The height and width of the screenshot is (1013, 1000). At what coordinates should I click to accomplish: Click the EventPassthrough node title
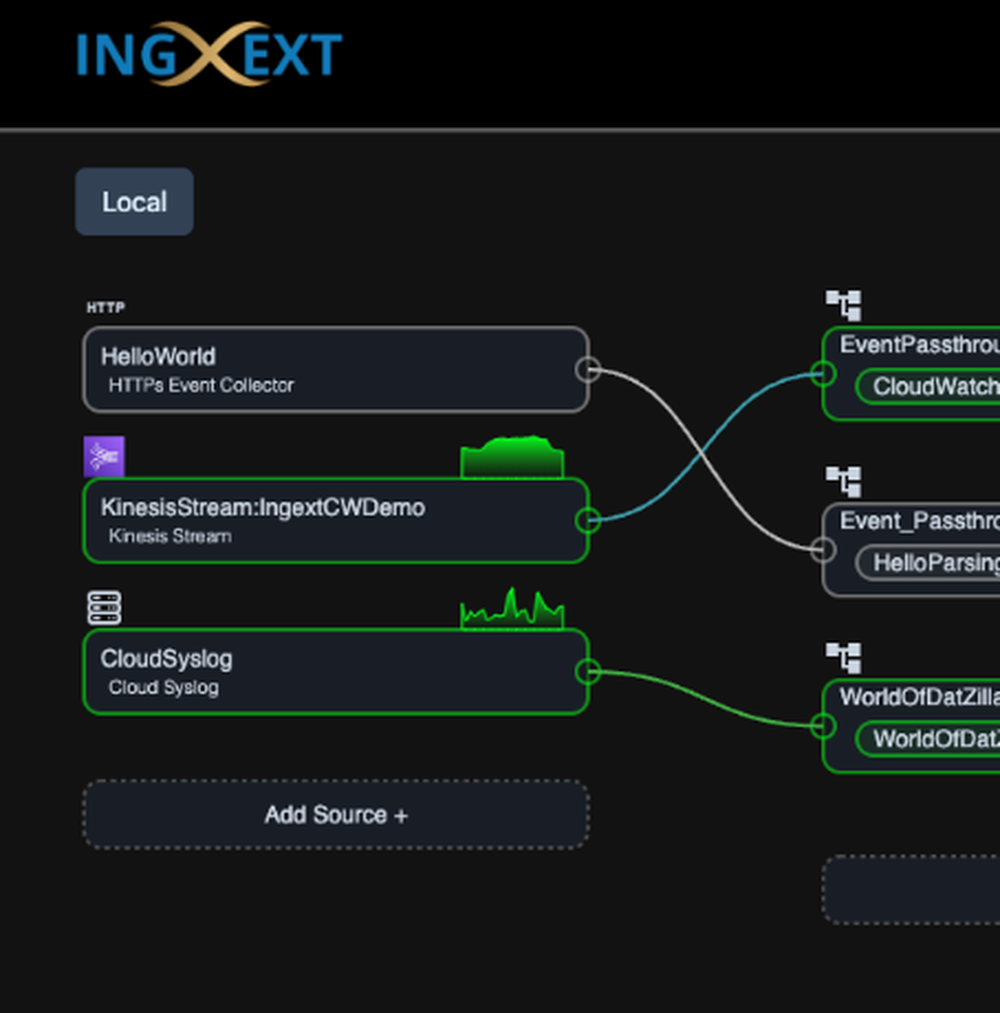click(x=920, y=344)
